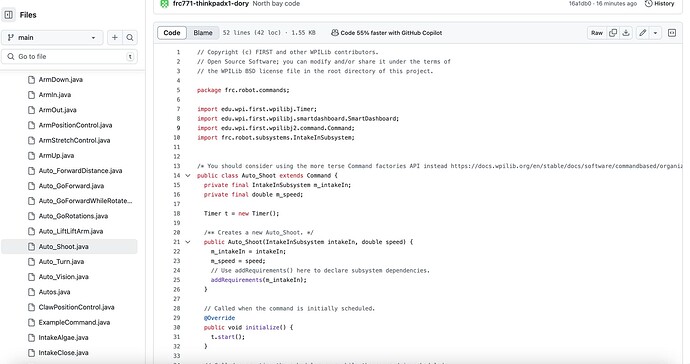Open ArmPositionControl.java file
The width and height of the screenshot is (690, 364).
point(75,125)
